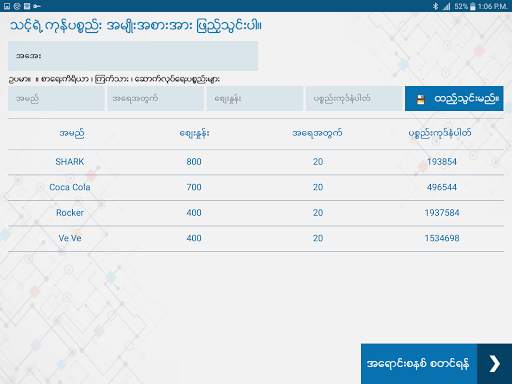Click the product code column header

click(x=440, y=133)
